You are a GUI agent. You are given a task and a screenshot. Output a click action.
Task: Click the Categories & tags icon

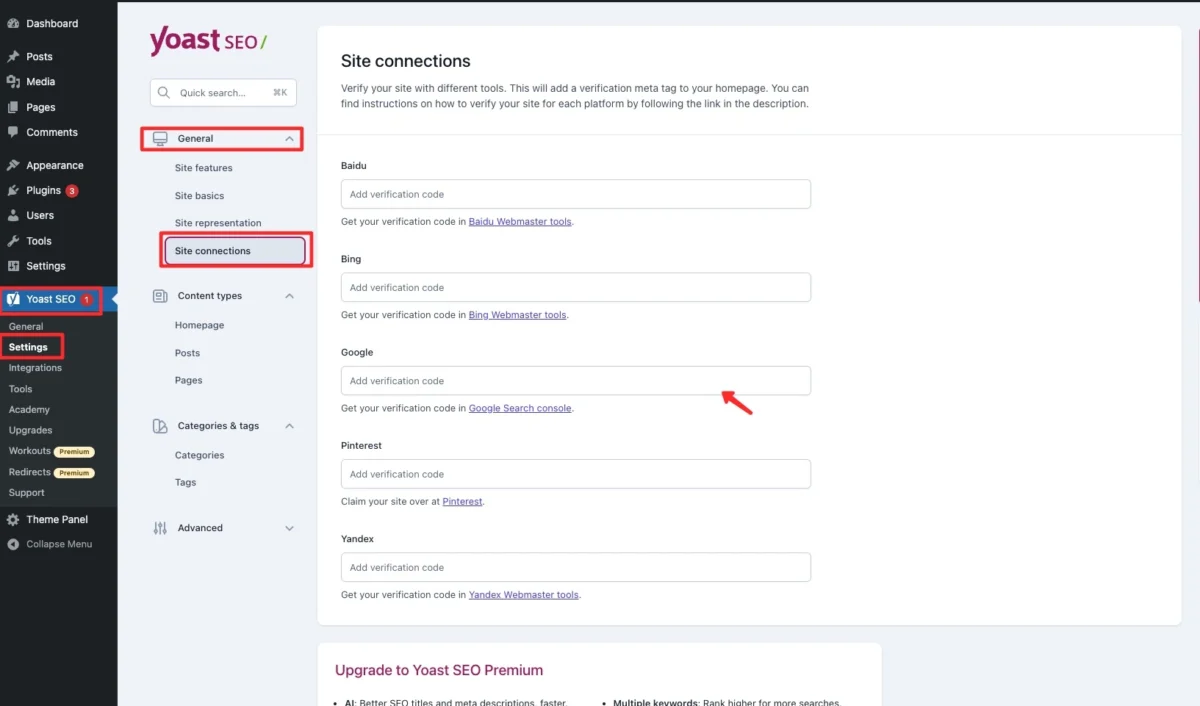(x=160, y=426)
